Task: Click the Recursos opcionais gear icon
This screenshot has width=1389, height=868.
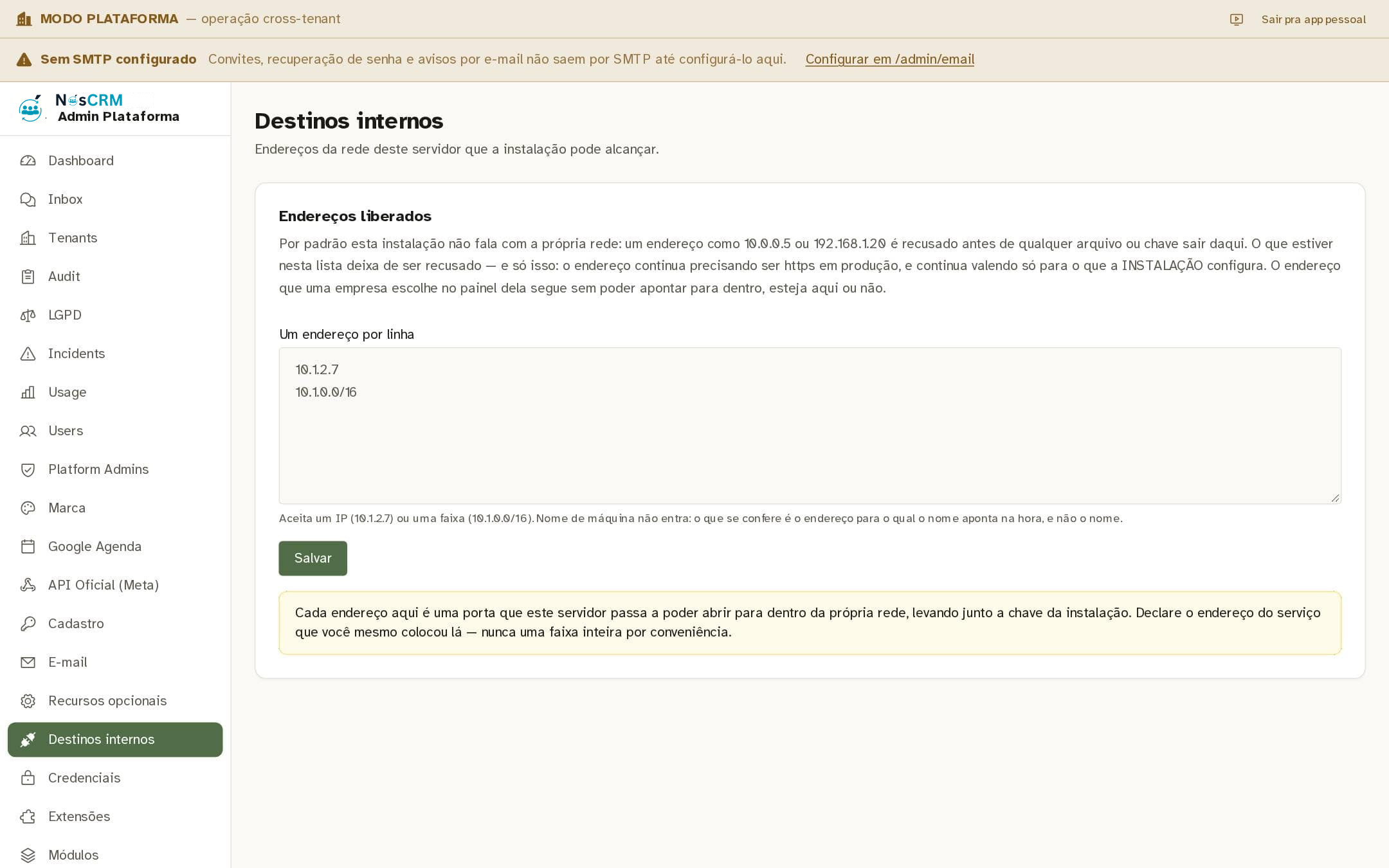Action: tap(28, 701)
